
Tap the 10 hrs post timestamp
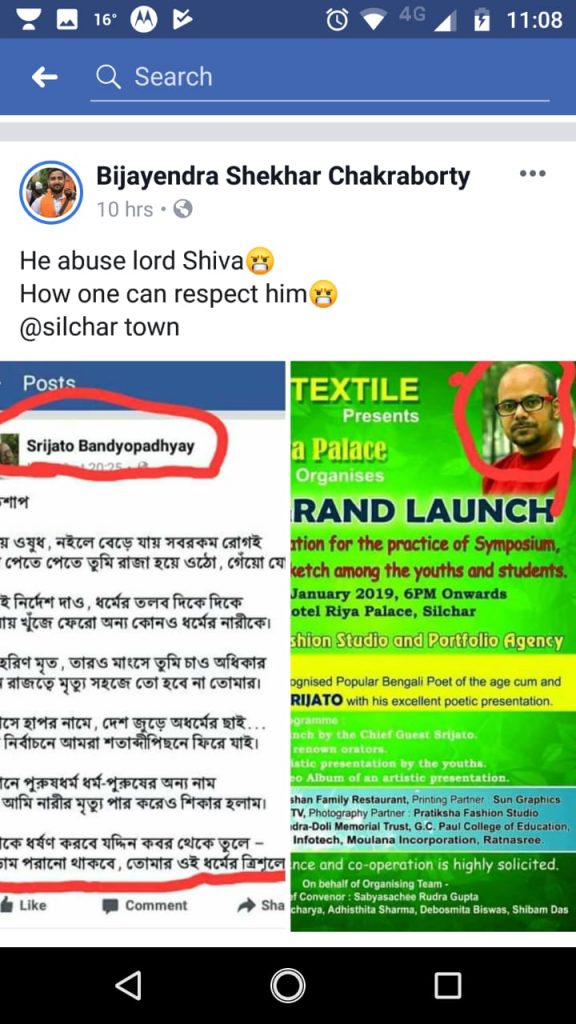(x=125, y=210)
